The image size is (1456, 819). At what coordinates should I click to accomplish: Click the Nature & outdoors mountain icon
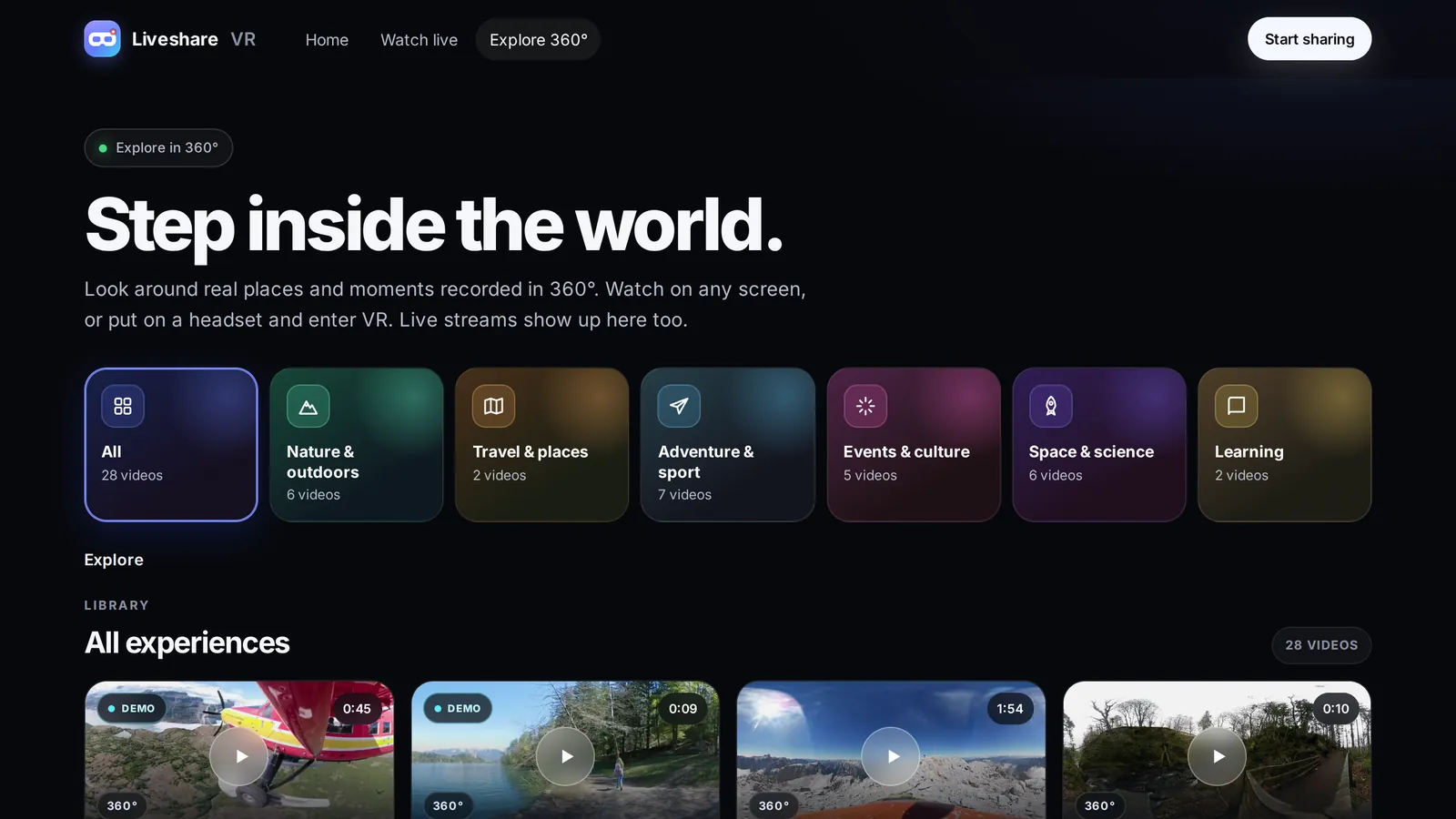(x=308, y=406)
